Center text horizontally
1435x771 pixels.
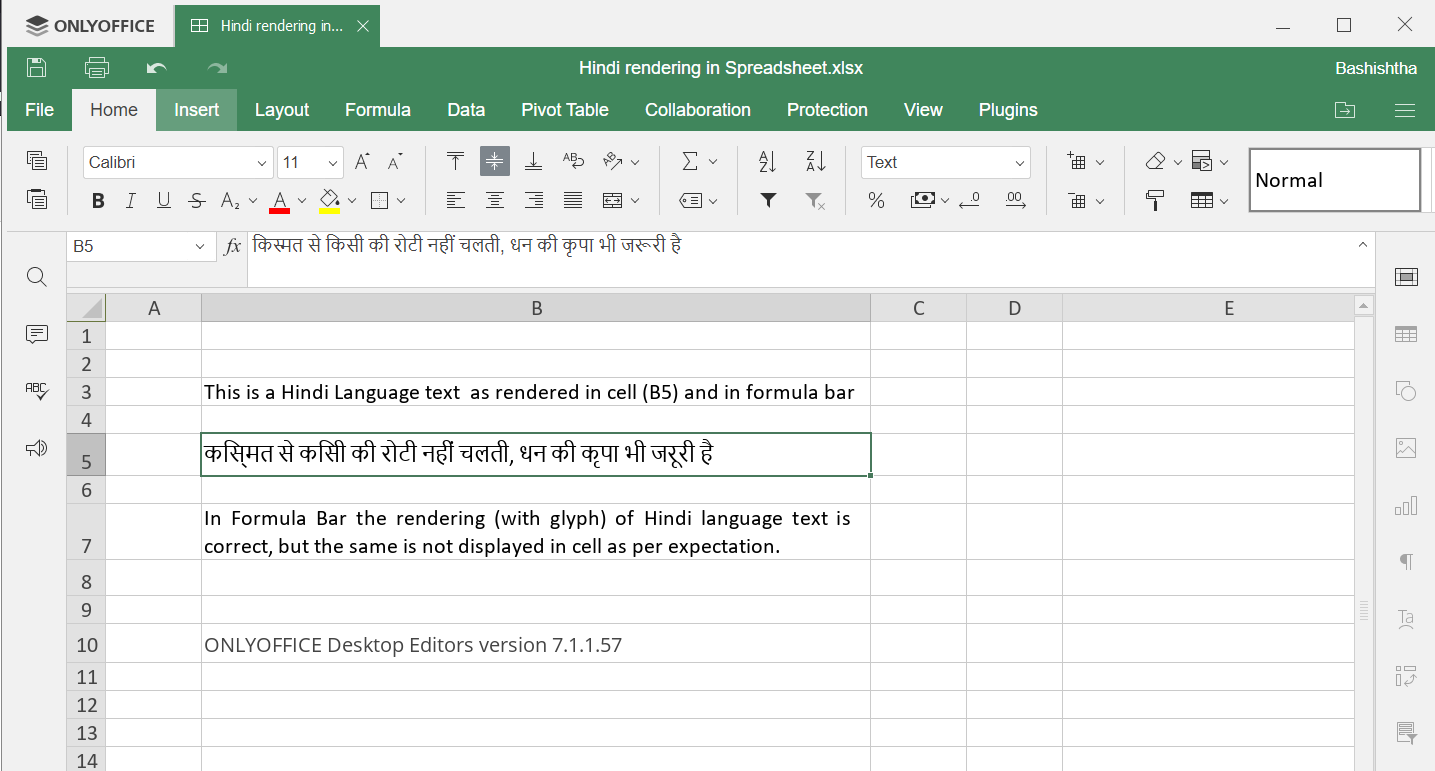494,201
